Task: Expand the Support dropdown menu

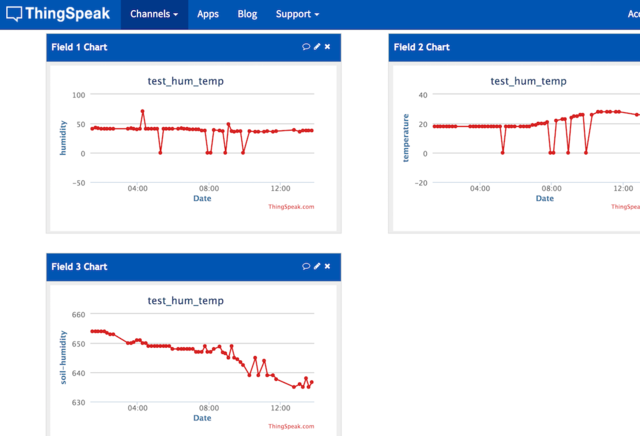Action: [297, 14]
